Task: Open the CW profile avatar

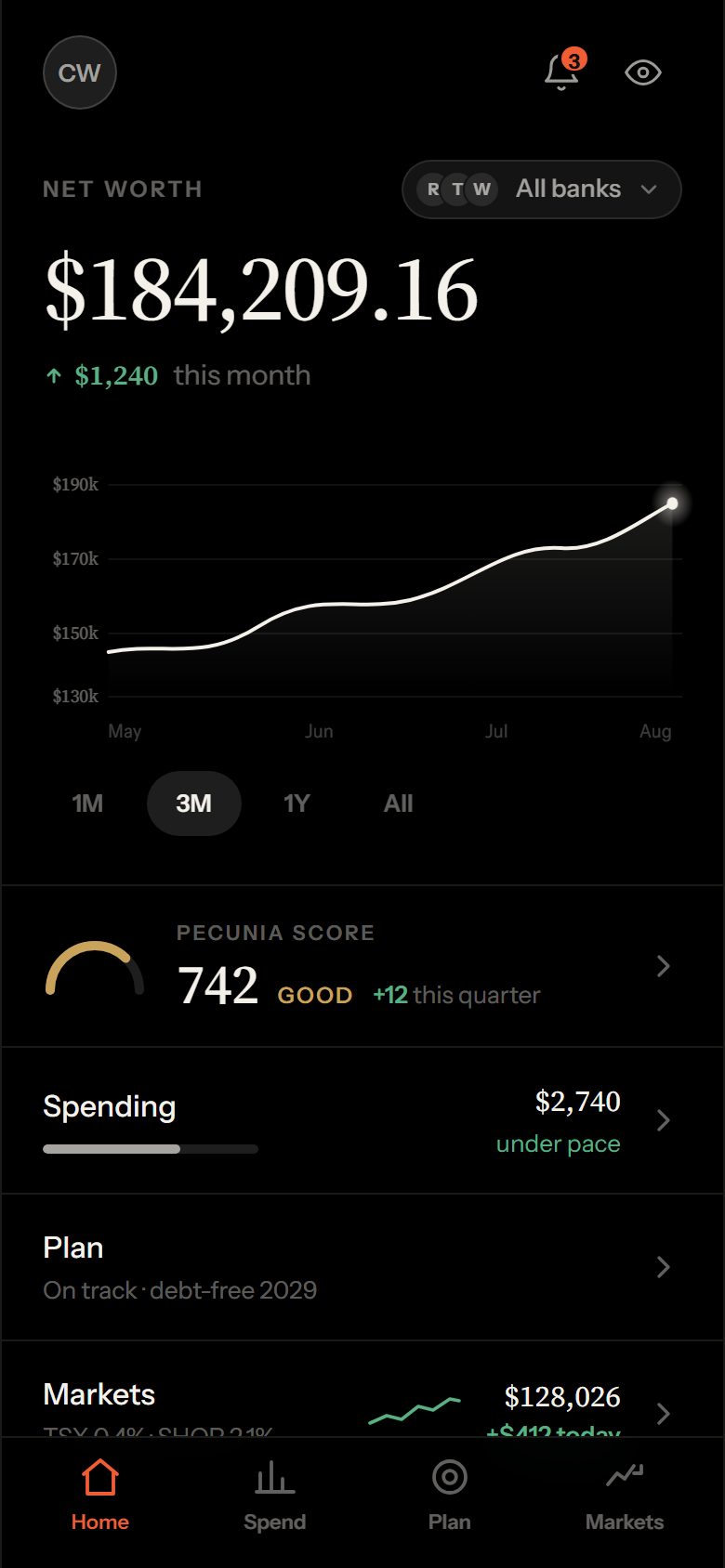Action: (80, 72)
